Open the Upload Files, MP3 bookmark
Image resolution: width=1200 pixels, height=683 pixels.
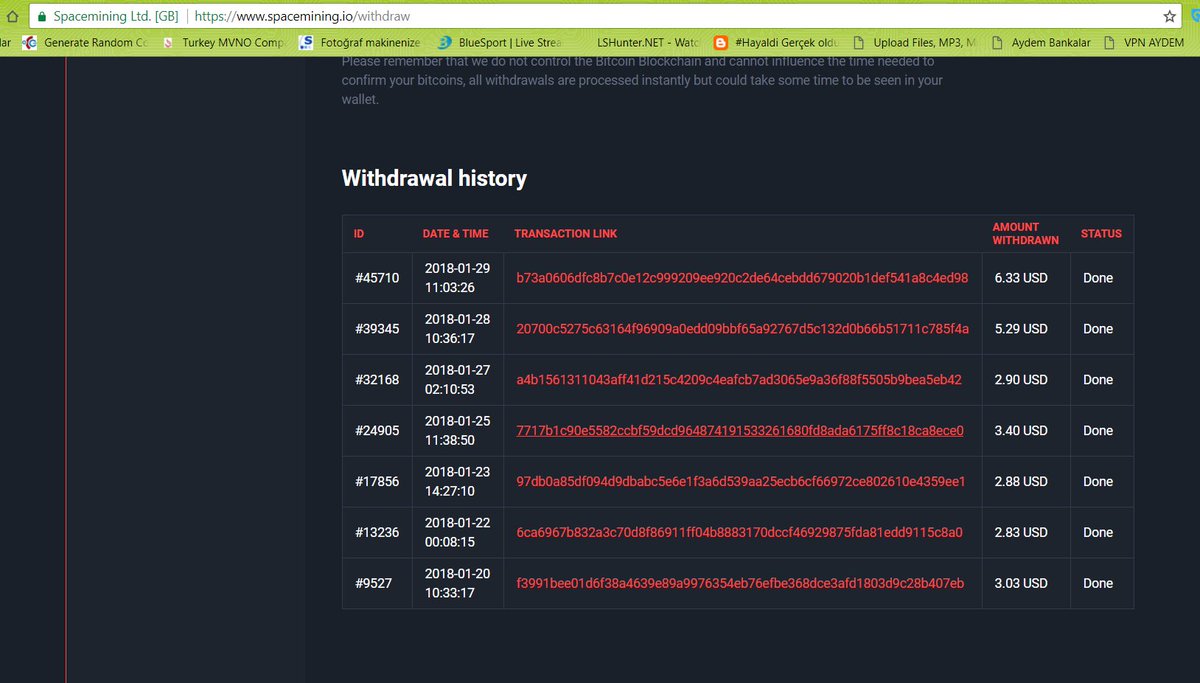click(912, 43)
